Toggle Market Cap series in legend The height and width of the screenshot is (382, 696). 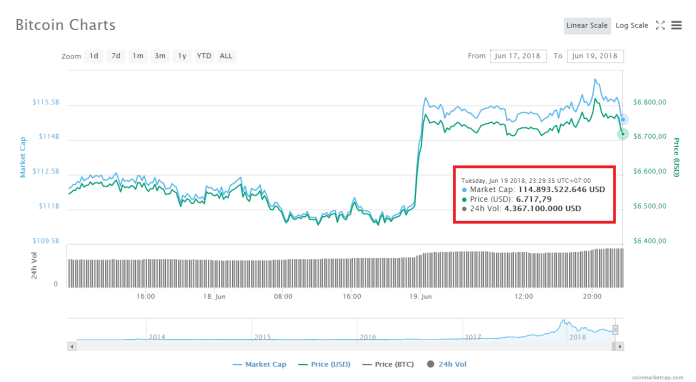[x=260, y=364]
